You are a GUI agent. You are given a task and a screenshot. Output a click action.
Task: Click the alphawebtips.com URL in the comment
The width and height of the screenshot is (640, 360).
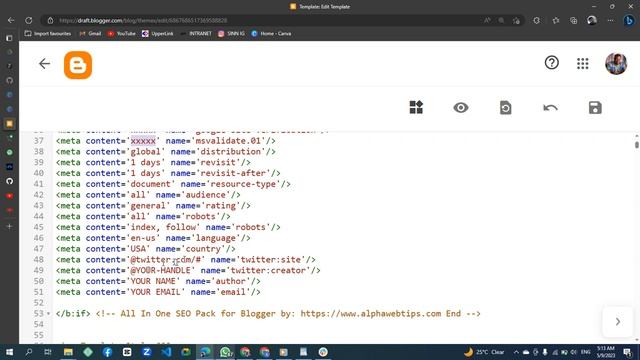[x=371, y=313]
